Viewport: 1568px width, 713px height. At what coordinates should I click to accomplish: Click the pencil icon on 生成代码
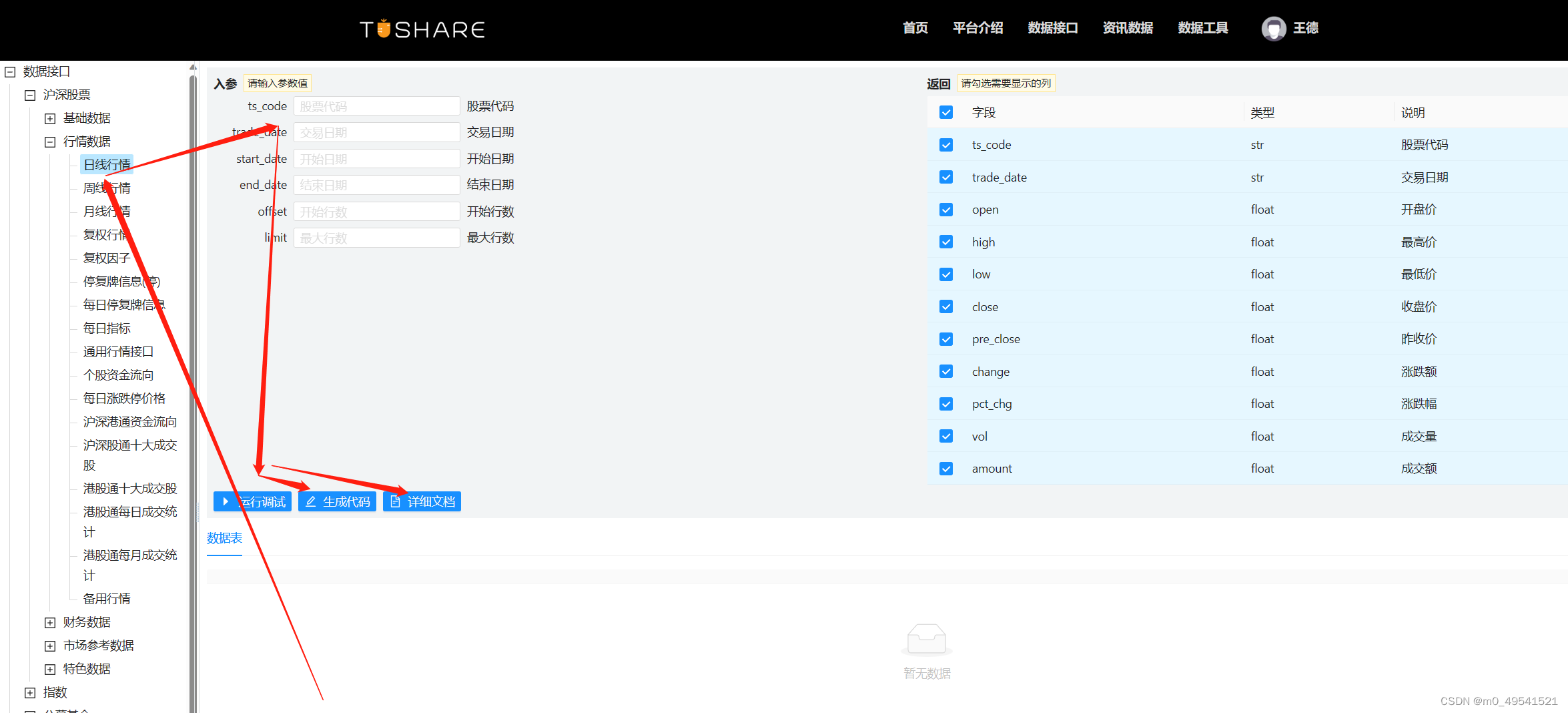[311, 501]
